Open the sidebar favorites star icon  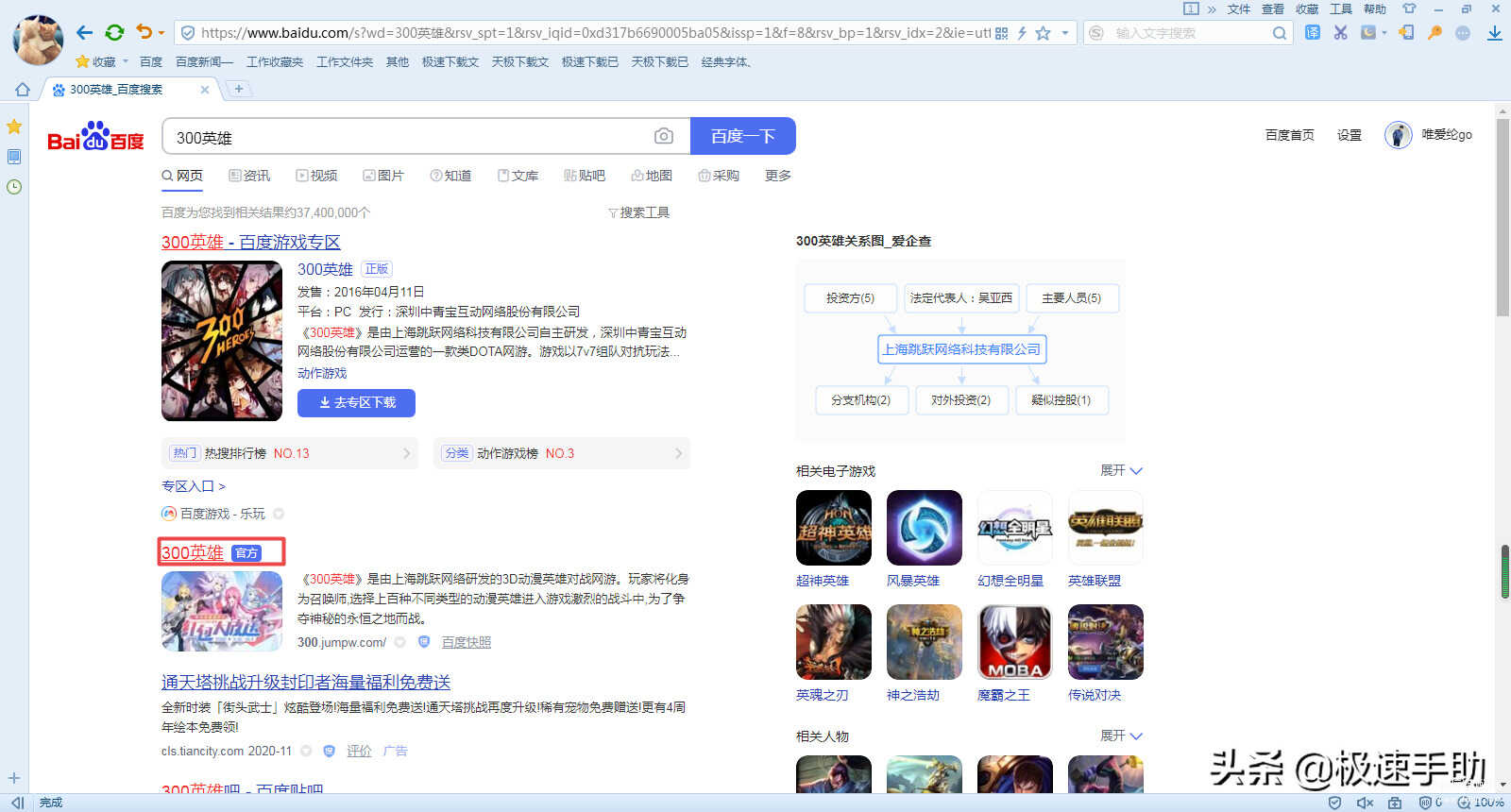coord(14,127)
